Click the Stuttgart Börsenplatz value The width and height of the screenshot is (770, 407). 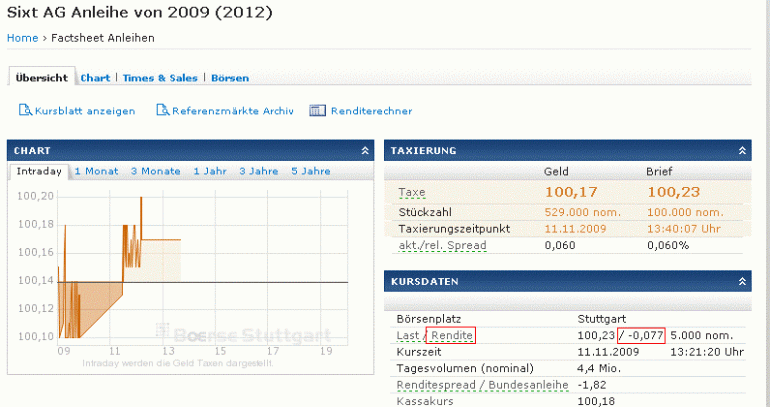pyautogui.click(x=602, y=319)
